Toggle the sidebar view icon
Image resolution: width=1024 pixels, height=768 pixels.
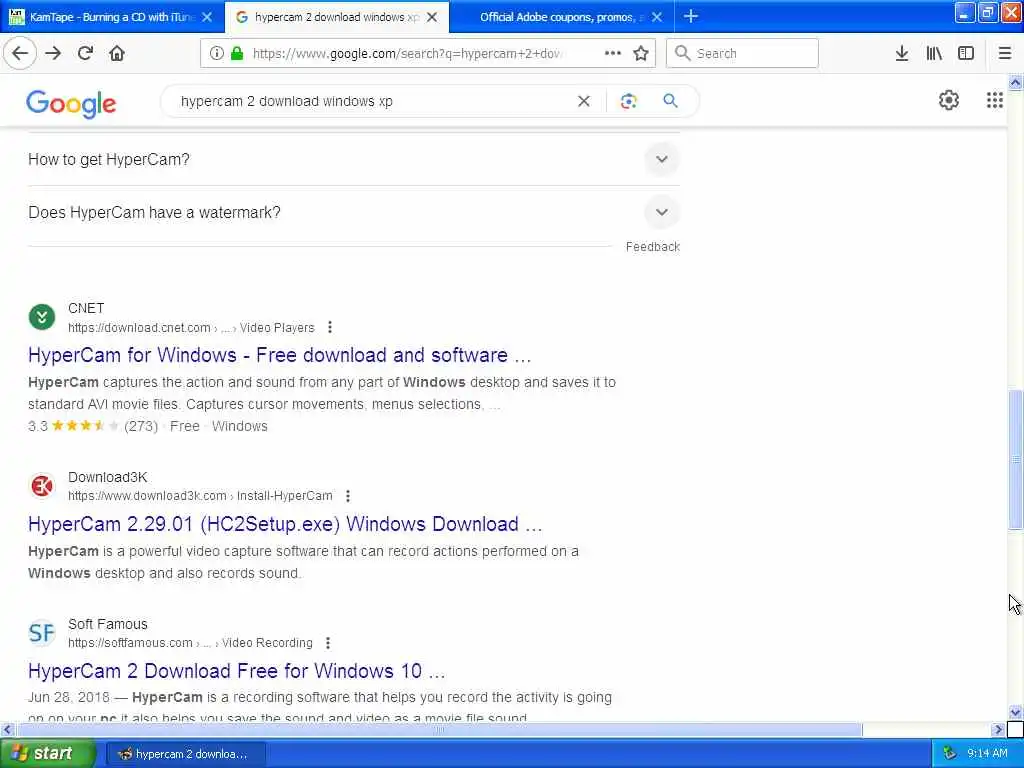click(966, 53)
